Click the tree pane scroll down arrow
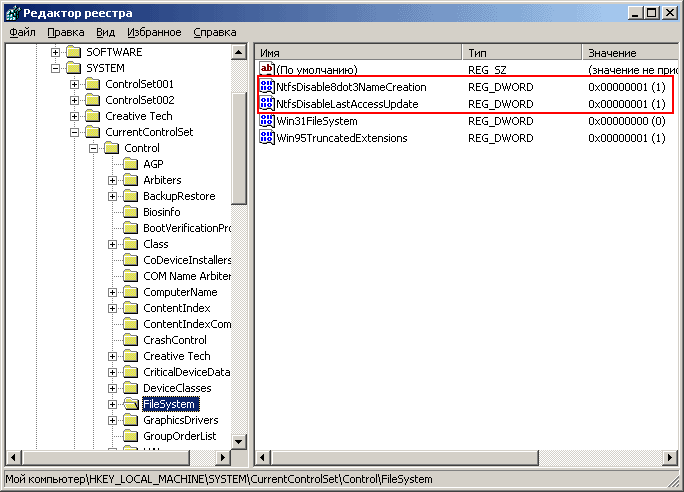The width and height of the screenshot is (684, 492). 239,441
